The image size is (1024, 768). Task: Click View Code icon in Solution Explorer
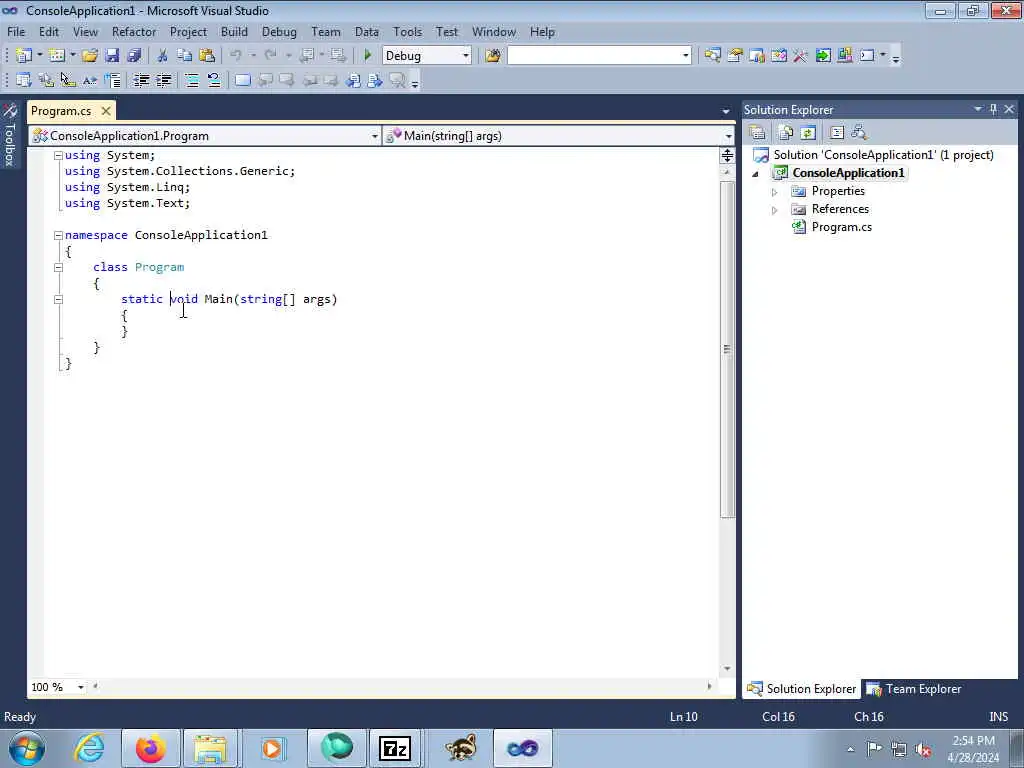[837, 133]
